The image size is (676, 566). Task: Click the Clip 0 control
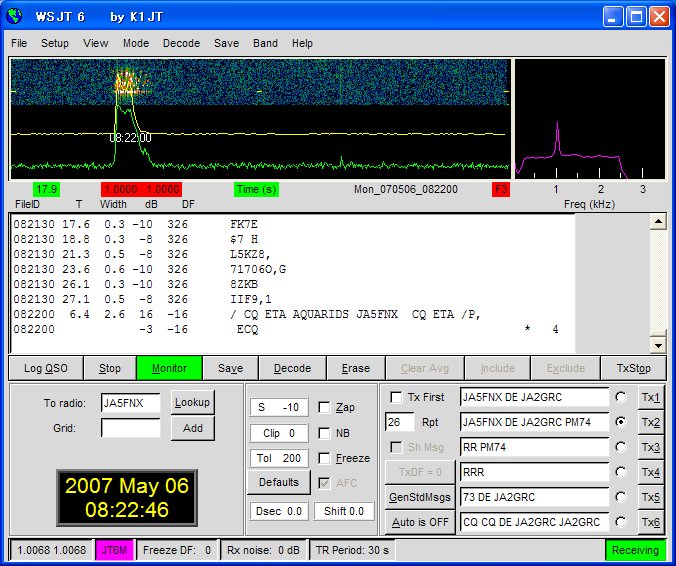coord(279,433)
